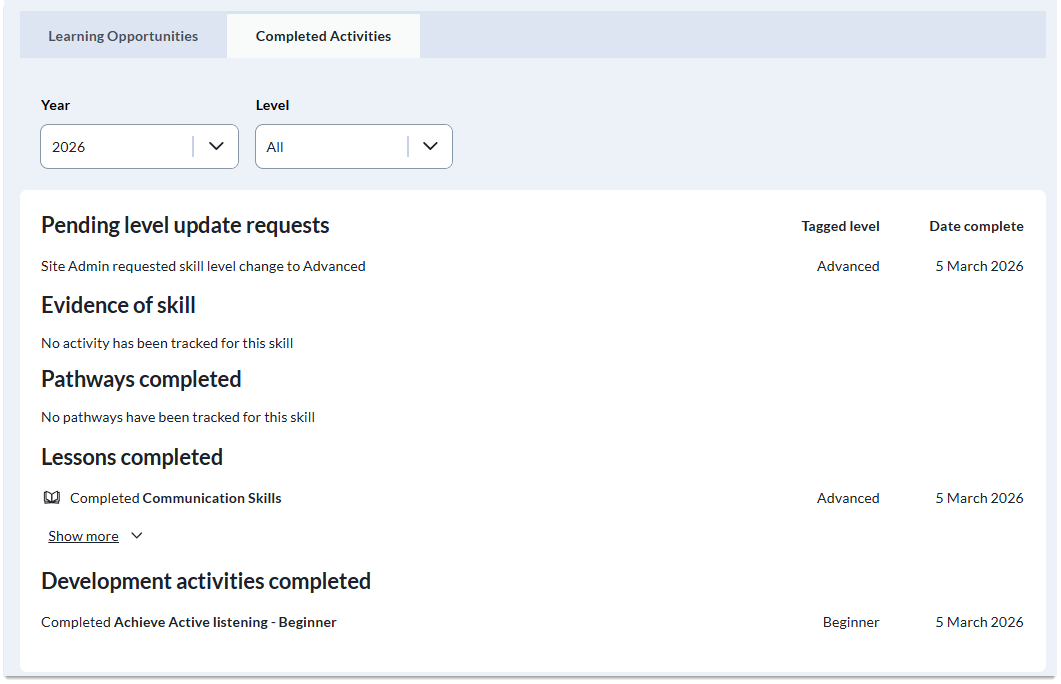Image resolution: width=1061 pixels, height=684 pixels.
Task: Open Achieve Active listening - Beginner activity
Action: tap(225, 622)
